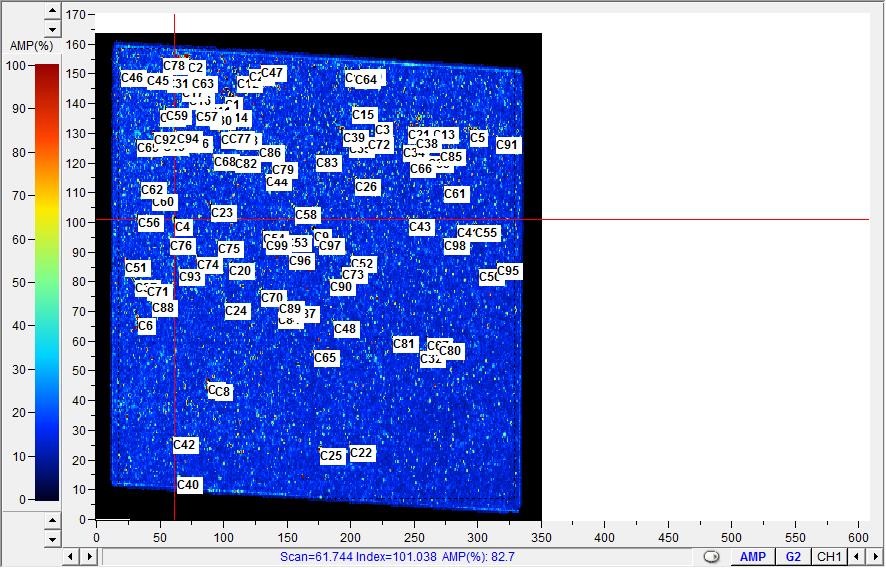Image resolution: width=886 pixels, height=568 pixels.
Task: Select the AMP tab
Action: click(753, 557)
